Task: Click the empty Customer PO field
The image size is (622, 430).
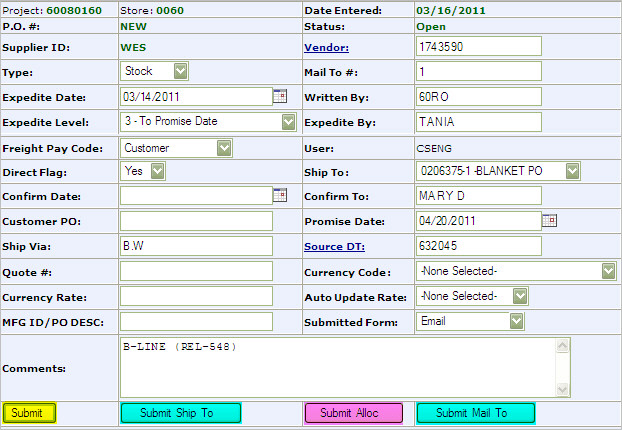Action: click(x=196, y=221)
